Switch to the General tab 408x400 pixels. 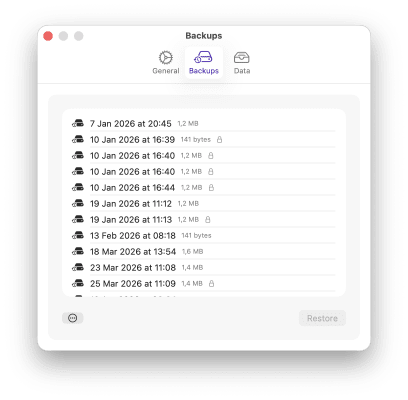(166, 62)
